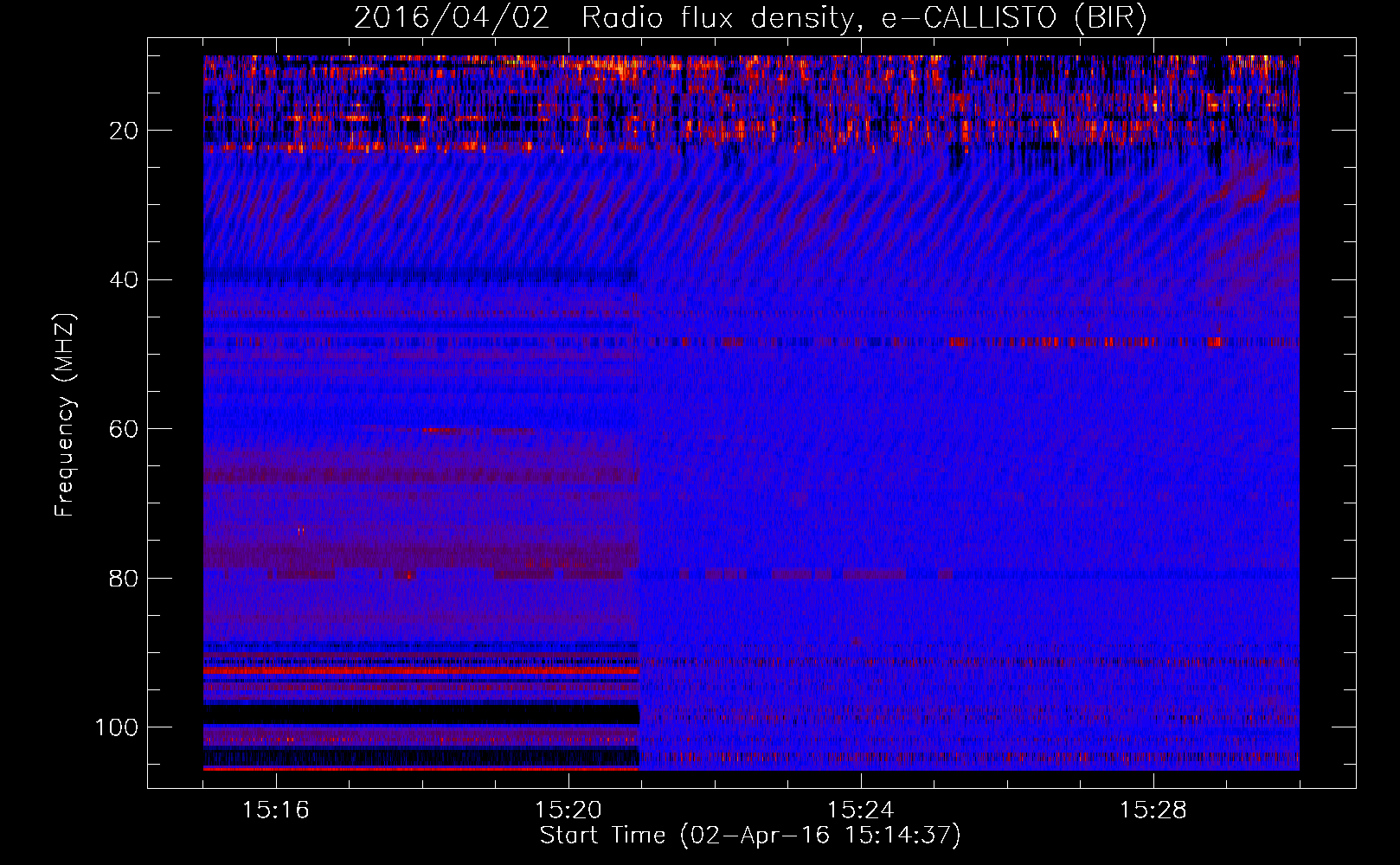Click the 60 frequency tick label
This screenshot has height=865, width=1400.
124,429
